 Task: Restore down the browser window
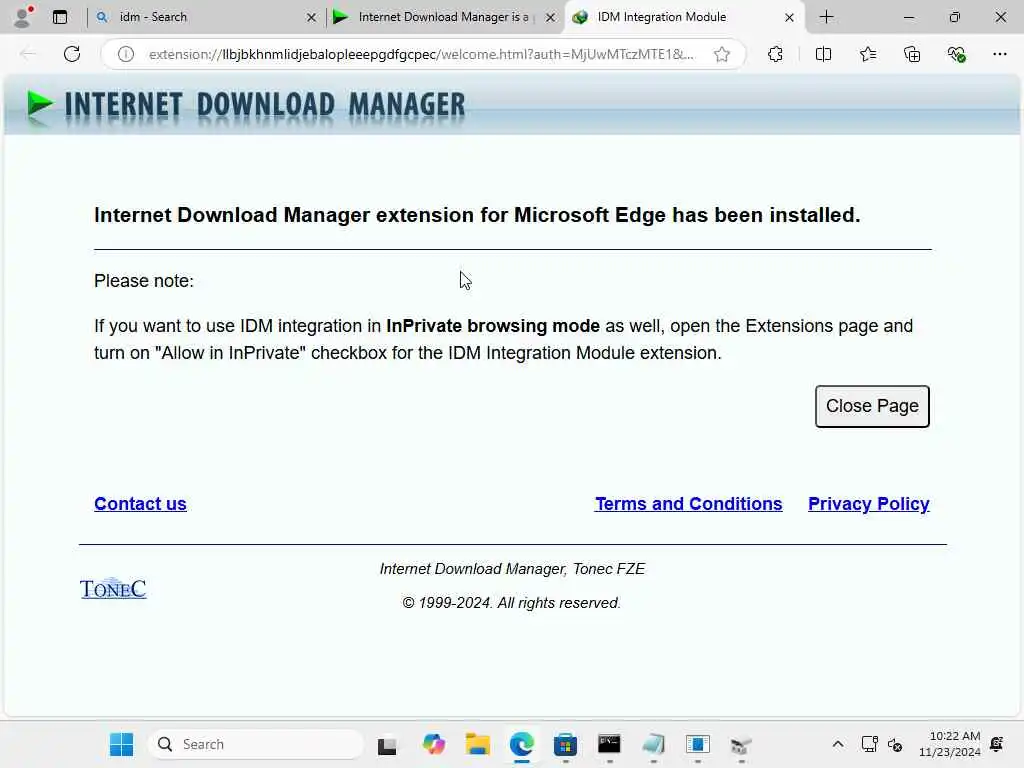(955, 17)
